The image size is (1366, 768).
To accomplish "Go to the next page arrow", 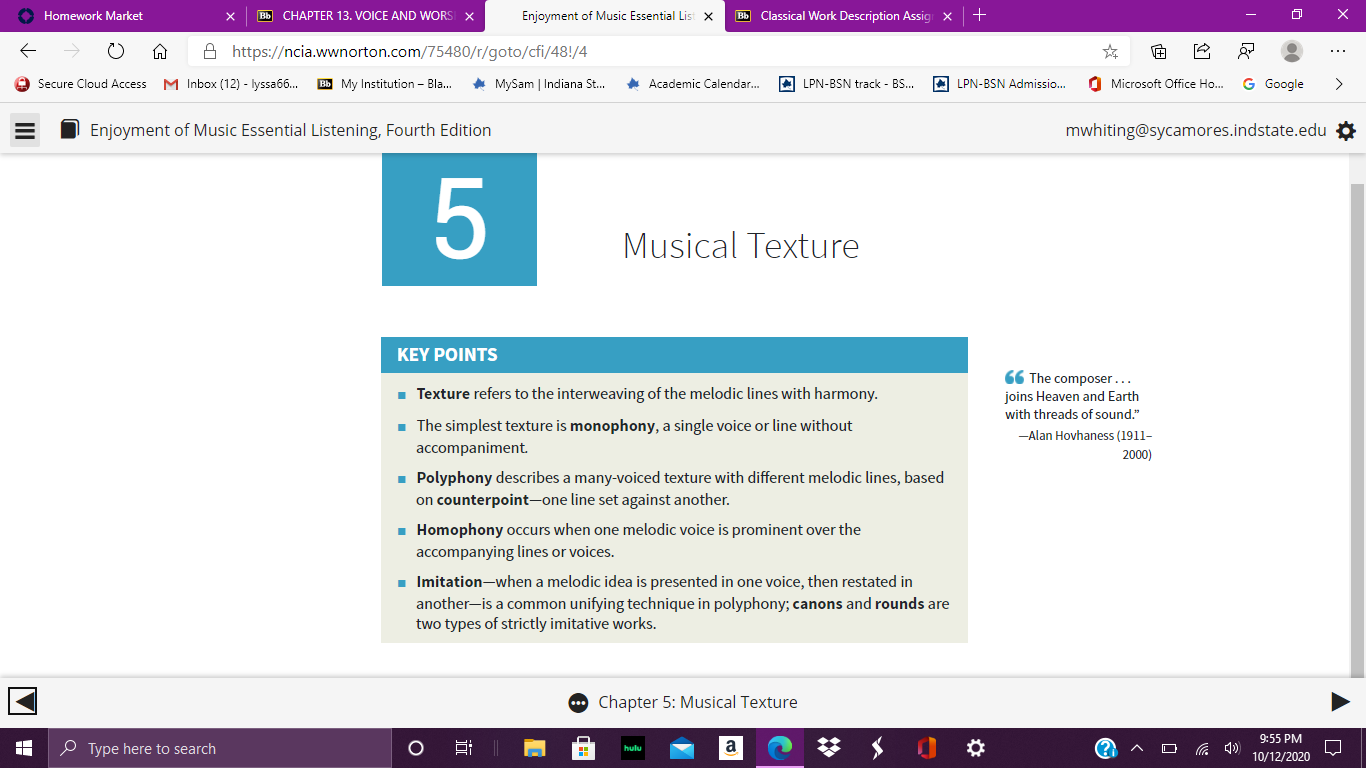I will point(1341,702).
